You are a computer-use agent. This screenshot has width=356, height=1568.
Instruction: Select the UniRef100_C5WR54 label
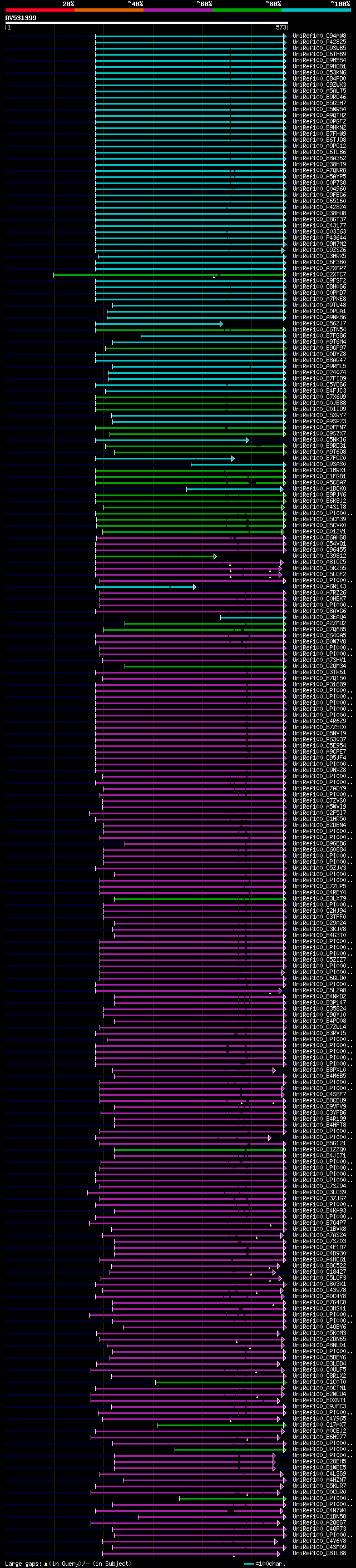(x=319, y=109)
